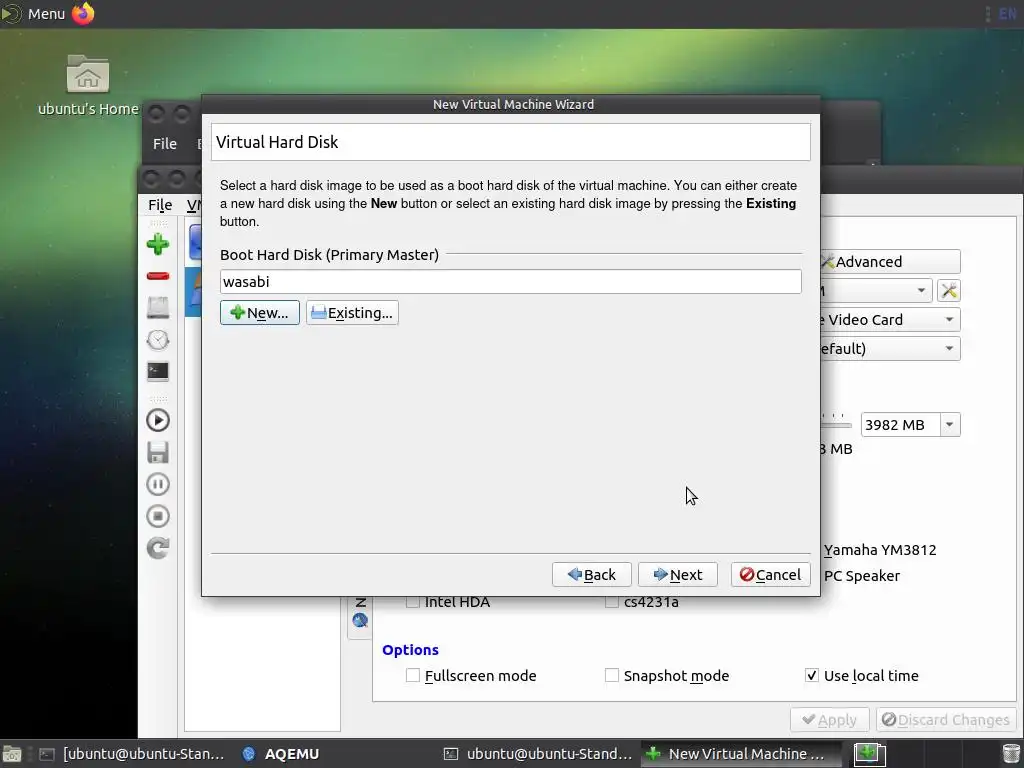Image resolution: width=1024 pixels, height=768 pixels.
Task: Click the wrench tool icon beside the machine dropdown
Action: pos(949,290)
